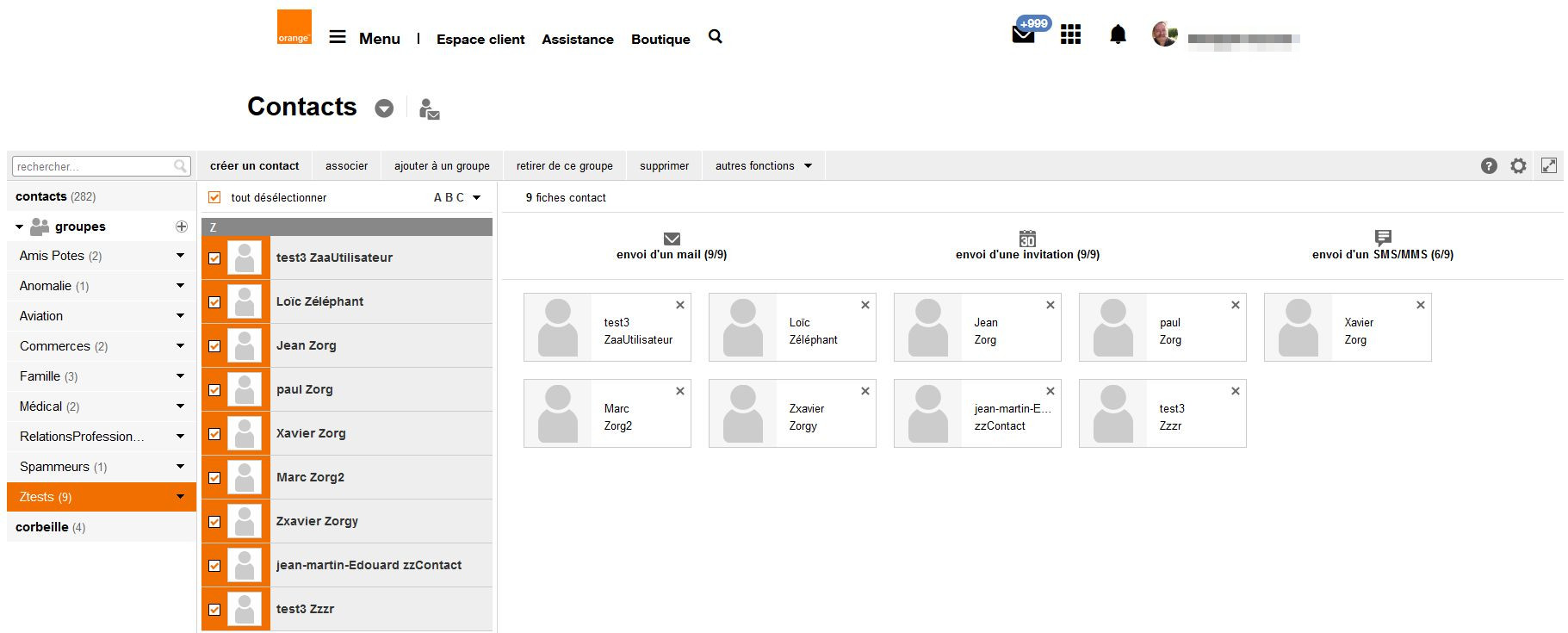This screenshot has width=1568, height=633.
Task: Remove Loïc Zéléphant card with X
Action: 865,305
